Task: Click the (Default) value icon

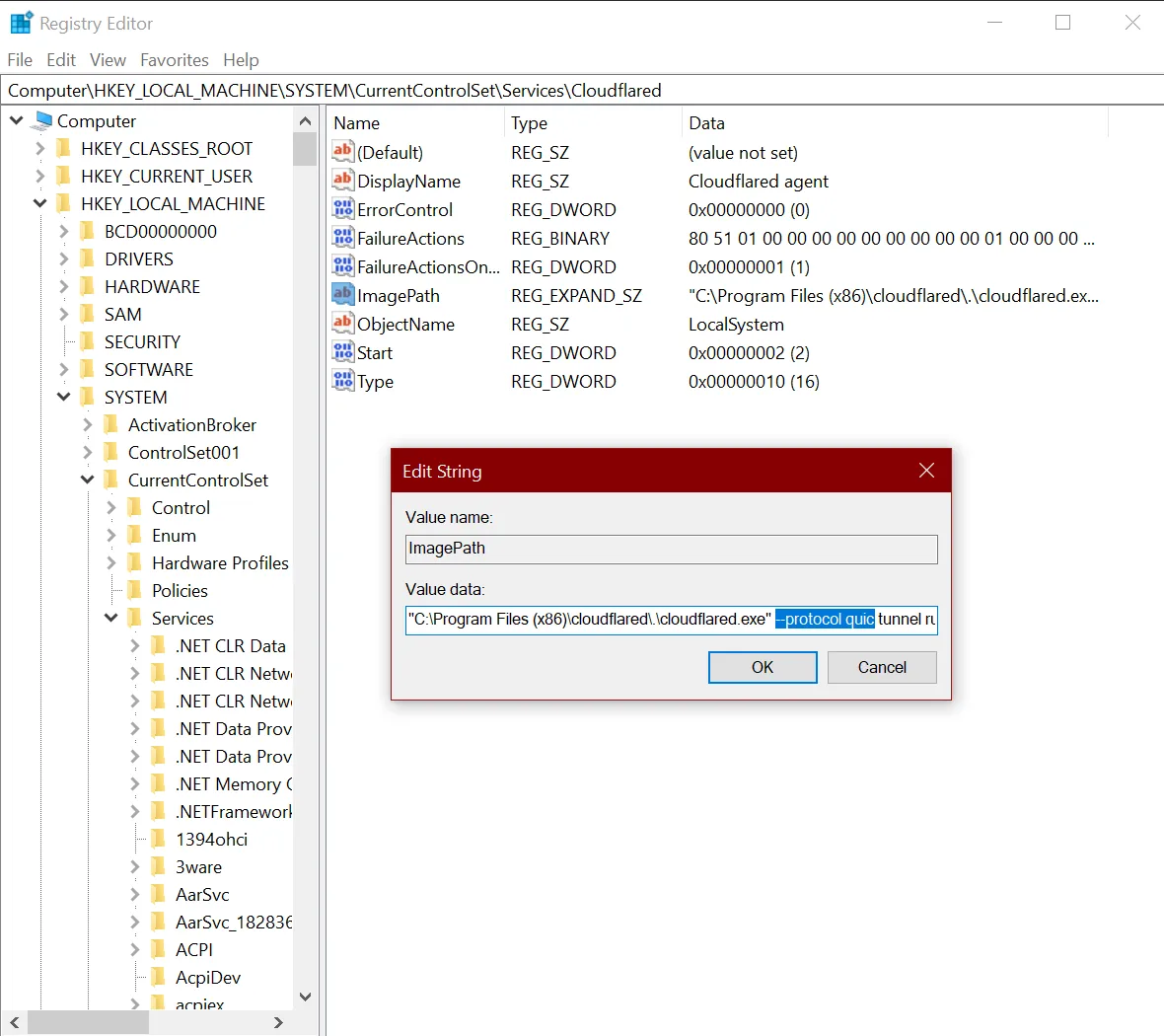Action: tap(341, 152)
